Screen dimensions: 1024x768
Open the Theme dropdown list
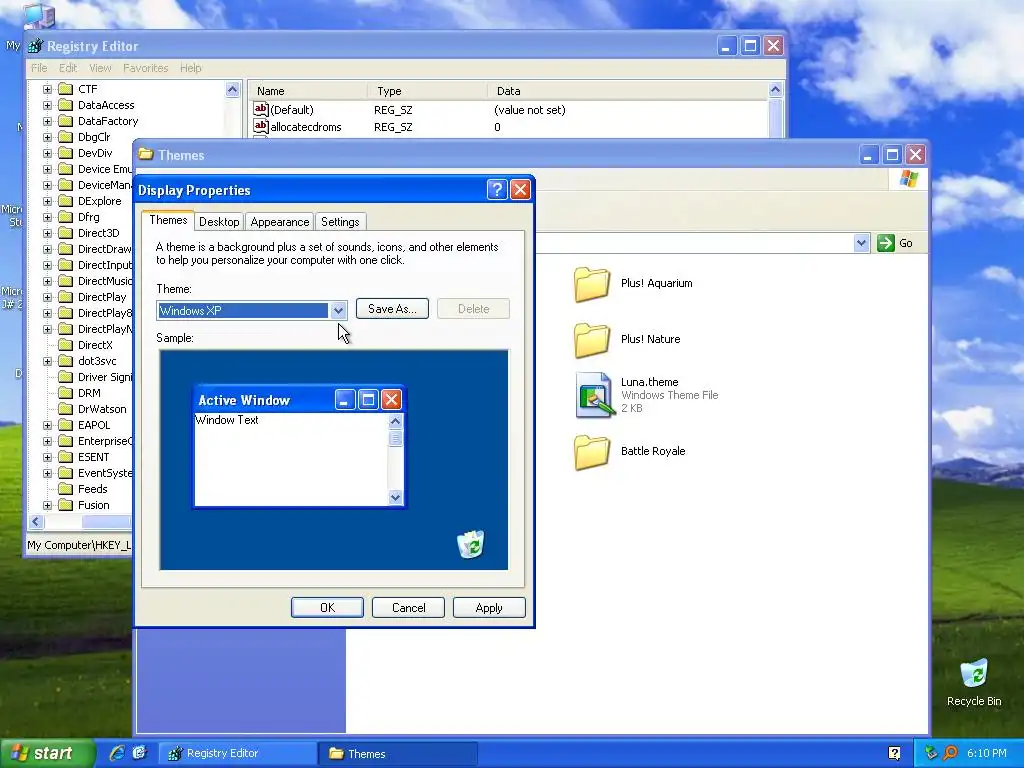pyautogui.click(x=338, y=311)
